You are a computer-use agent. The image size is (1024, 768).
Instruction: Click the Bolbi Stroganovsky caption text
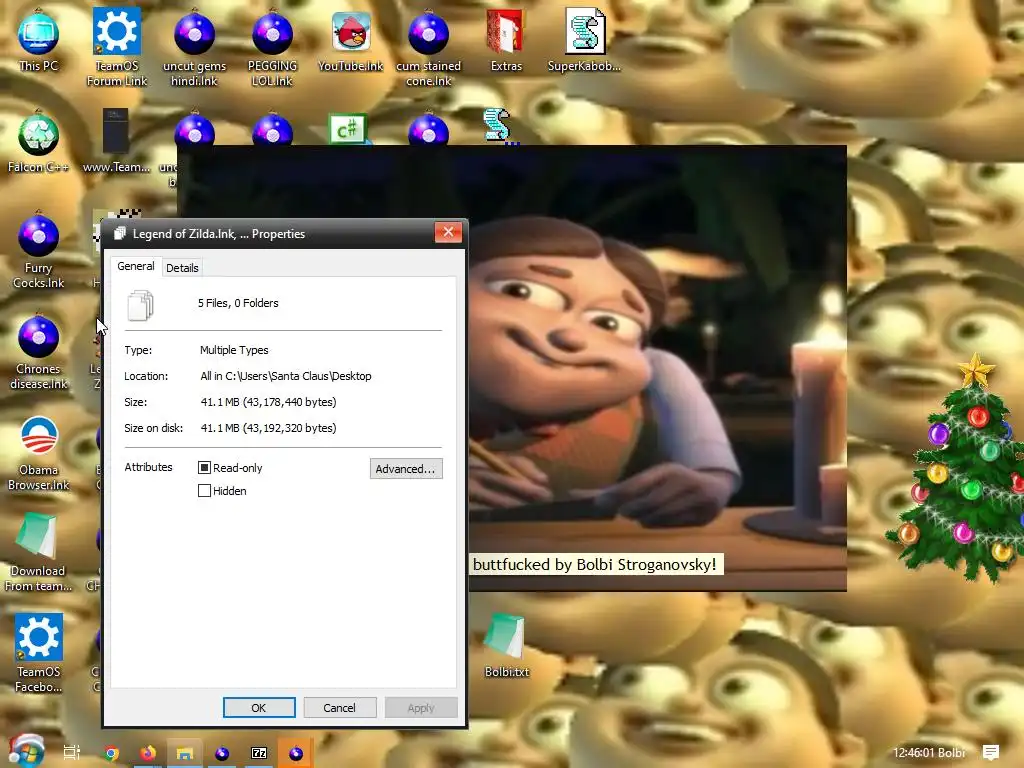594,565
